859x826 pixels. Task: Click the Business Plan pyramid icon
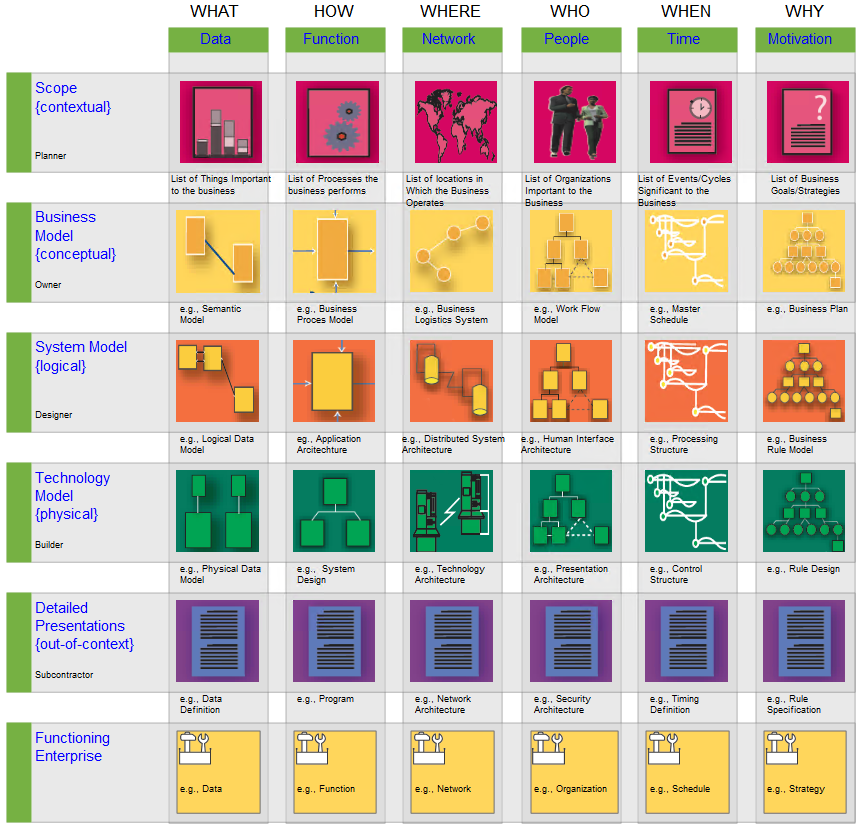pos(805,251)
